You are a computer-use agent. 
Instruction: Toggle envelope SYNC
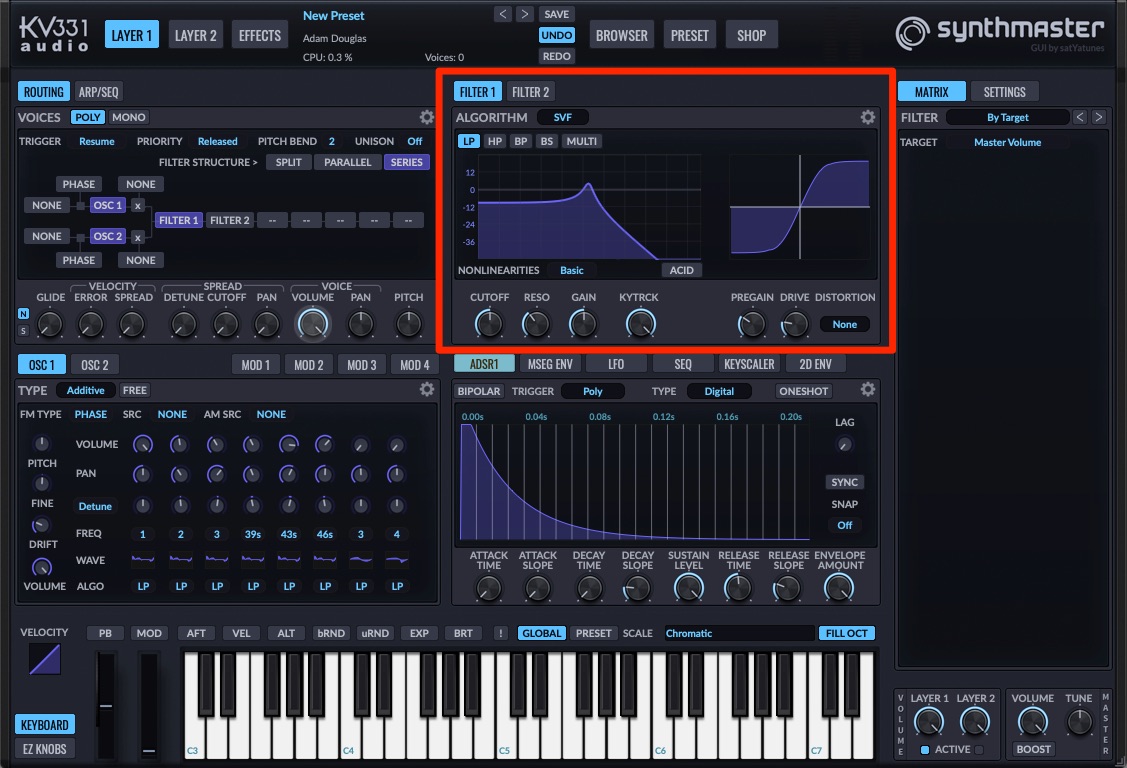(x=845, y=482)
